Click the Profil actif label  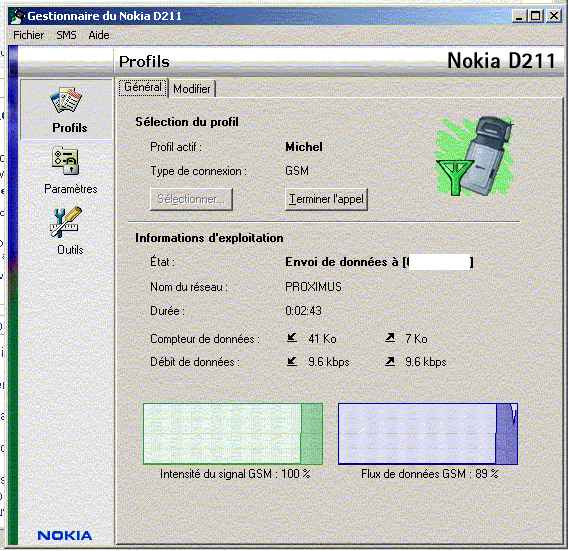pos(176,147)
